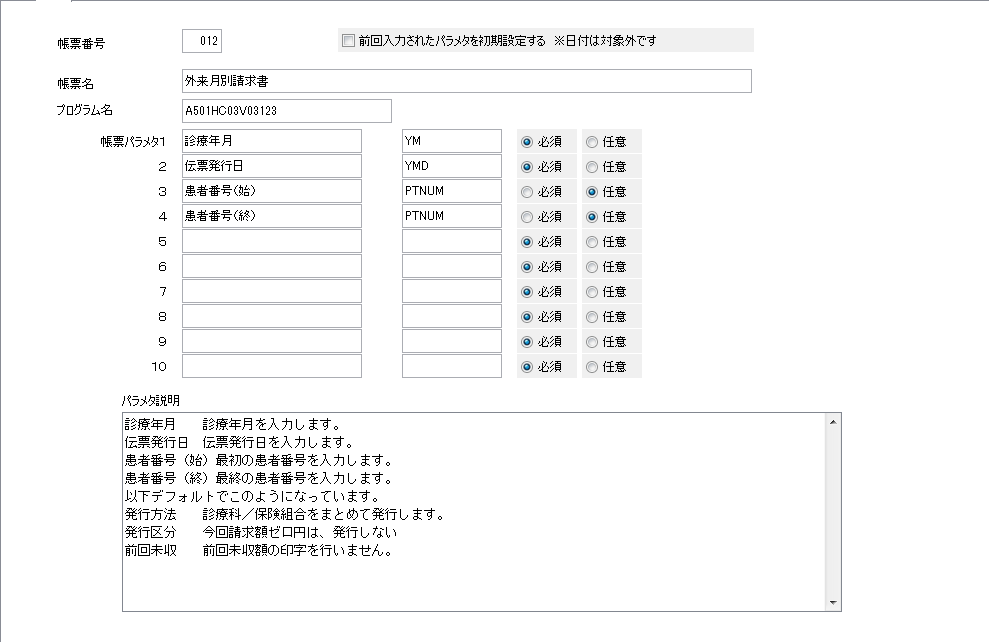Click the プログラム名 field
Screen dimensions: 989x642
pos(286,110)
